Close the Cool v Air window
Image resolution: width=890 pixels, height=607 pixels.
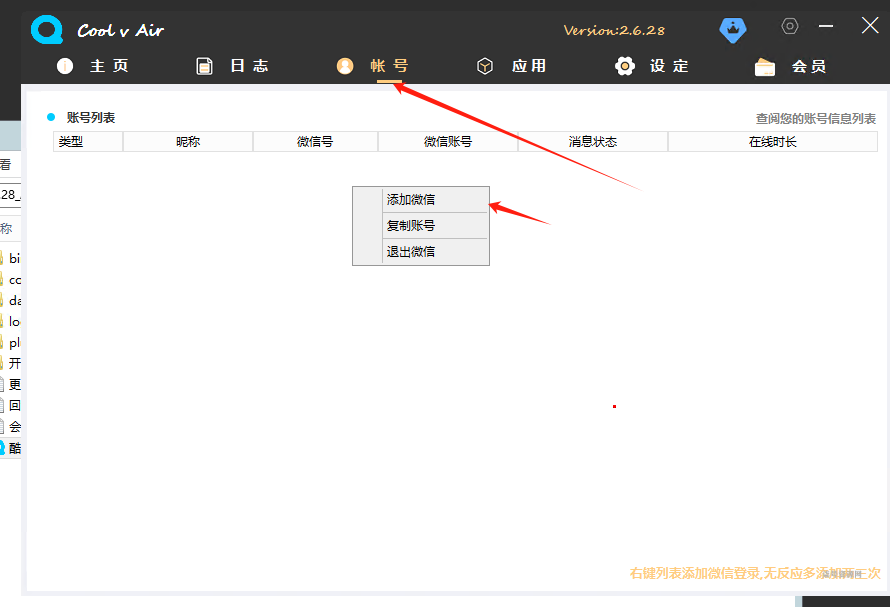coord(870,26)
